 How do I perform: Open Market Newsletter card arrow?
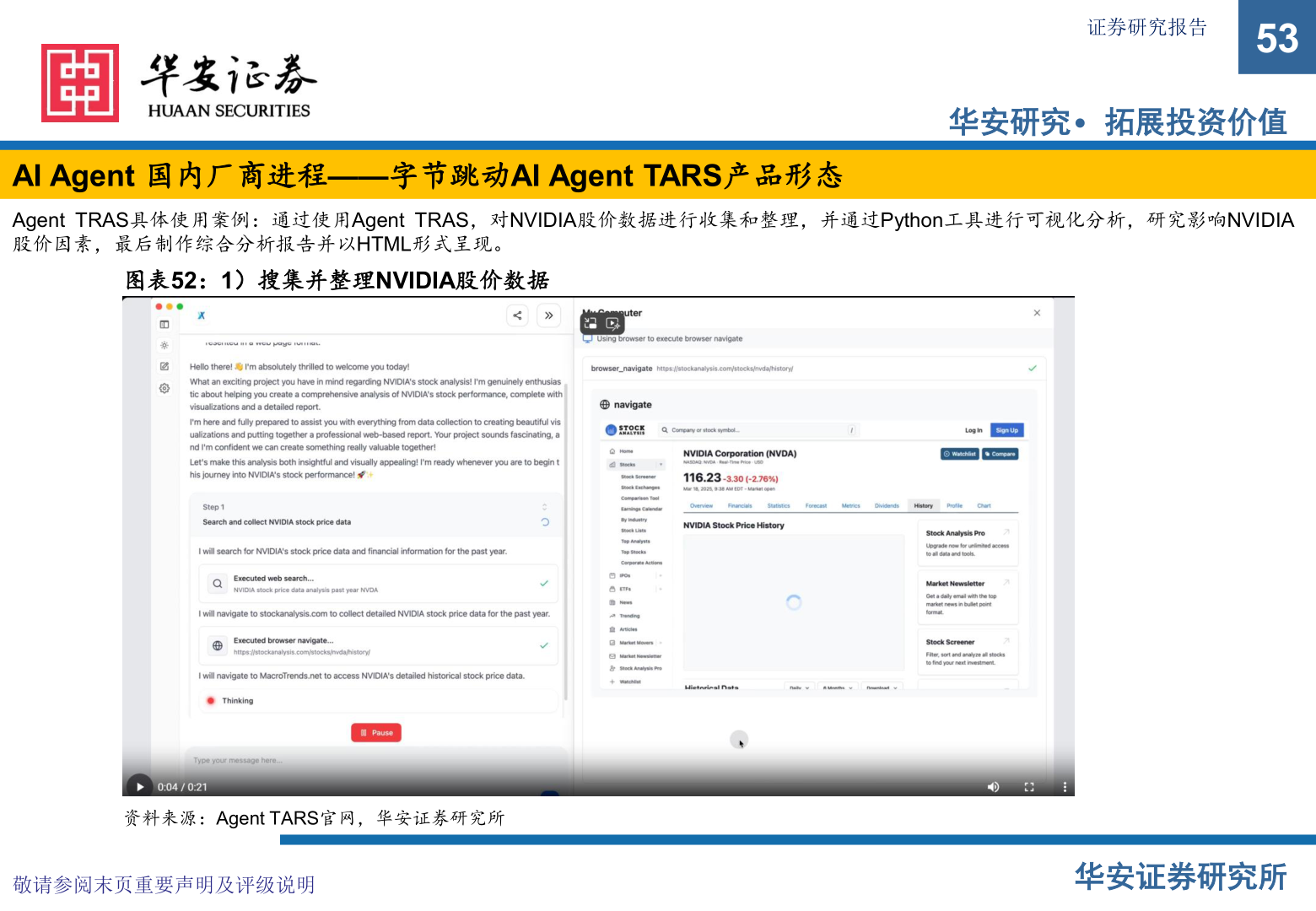1006,583
